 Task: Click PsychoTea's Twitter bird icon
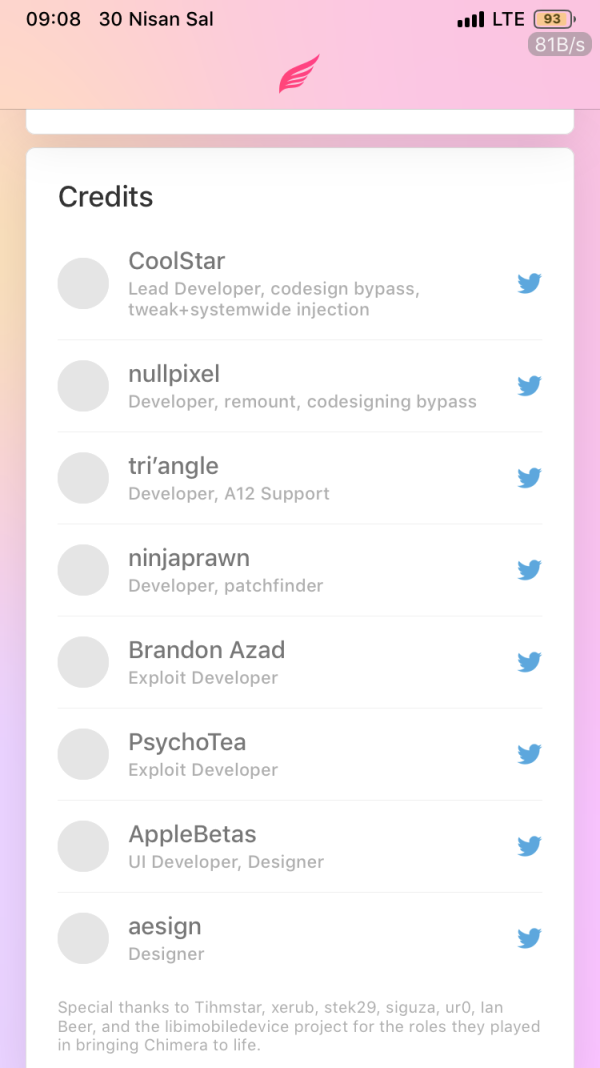pos(529,754)
